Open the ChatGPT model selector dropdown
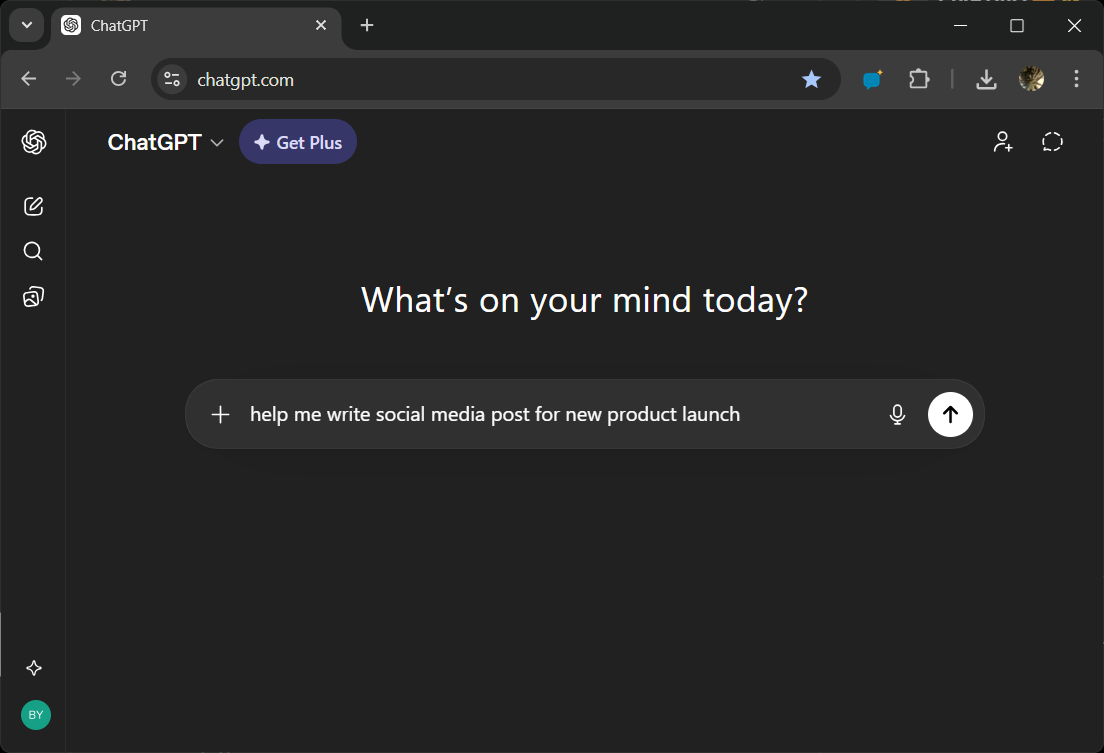 (x=166, y=142)
